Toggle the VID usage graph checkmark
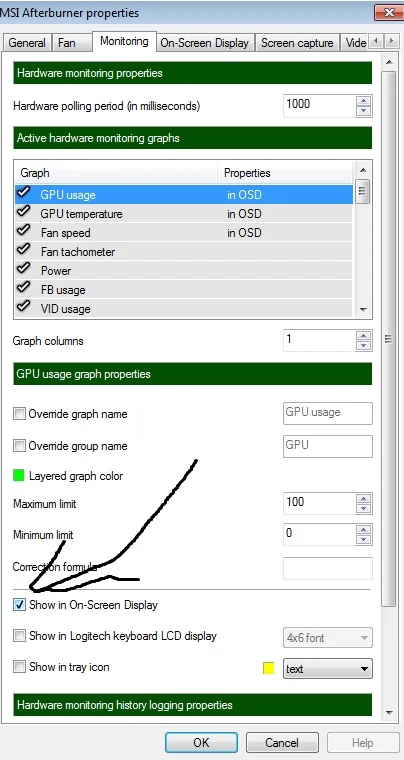Image resolution: width=404 pixels, height=760 pixels. (x=23, y=307)
